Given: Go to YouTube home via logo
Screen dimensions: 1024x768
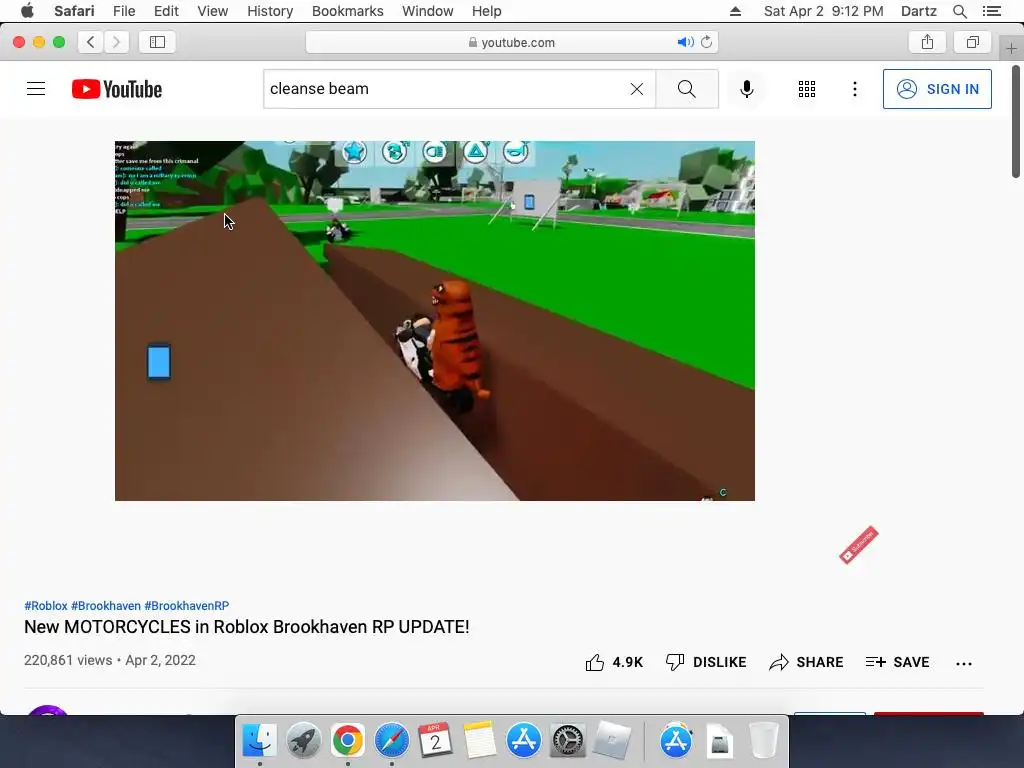Looking at the screenshot, I should (117, 89).
